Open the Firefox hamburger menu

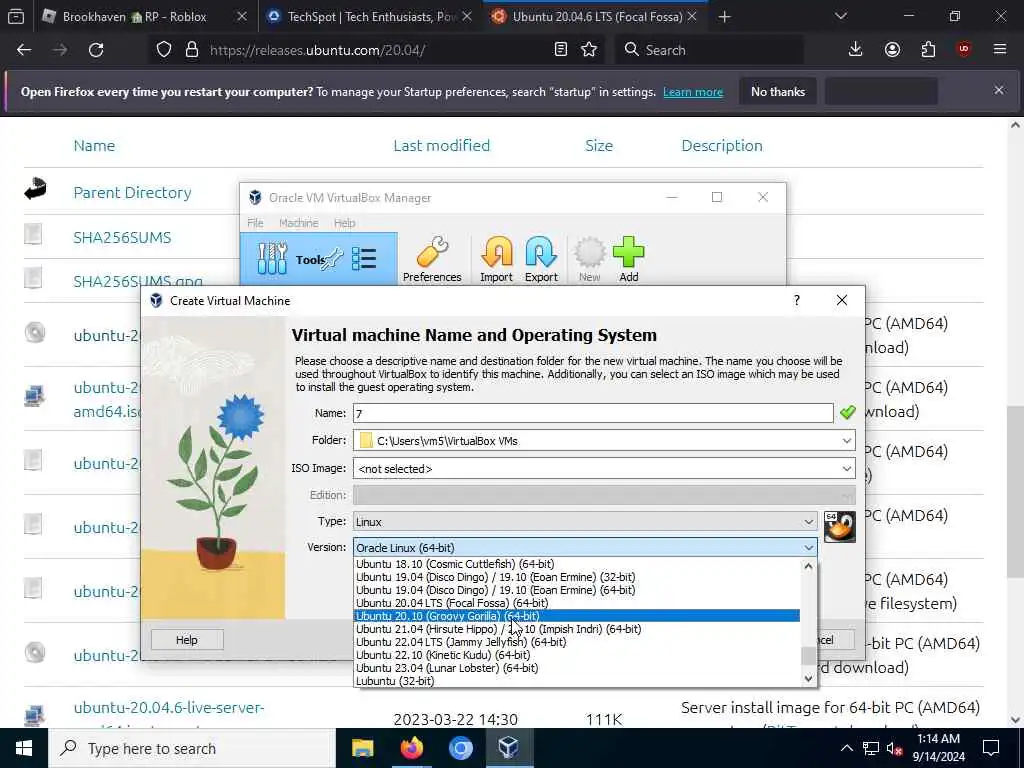[x=1000, y=50]
